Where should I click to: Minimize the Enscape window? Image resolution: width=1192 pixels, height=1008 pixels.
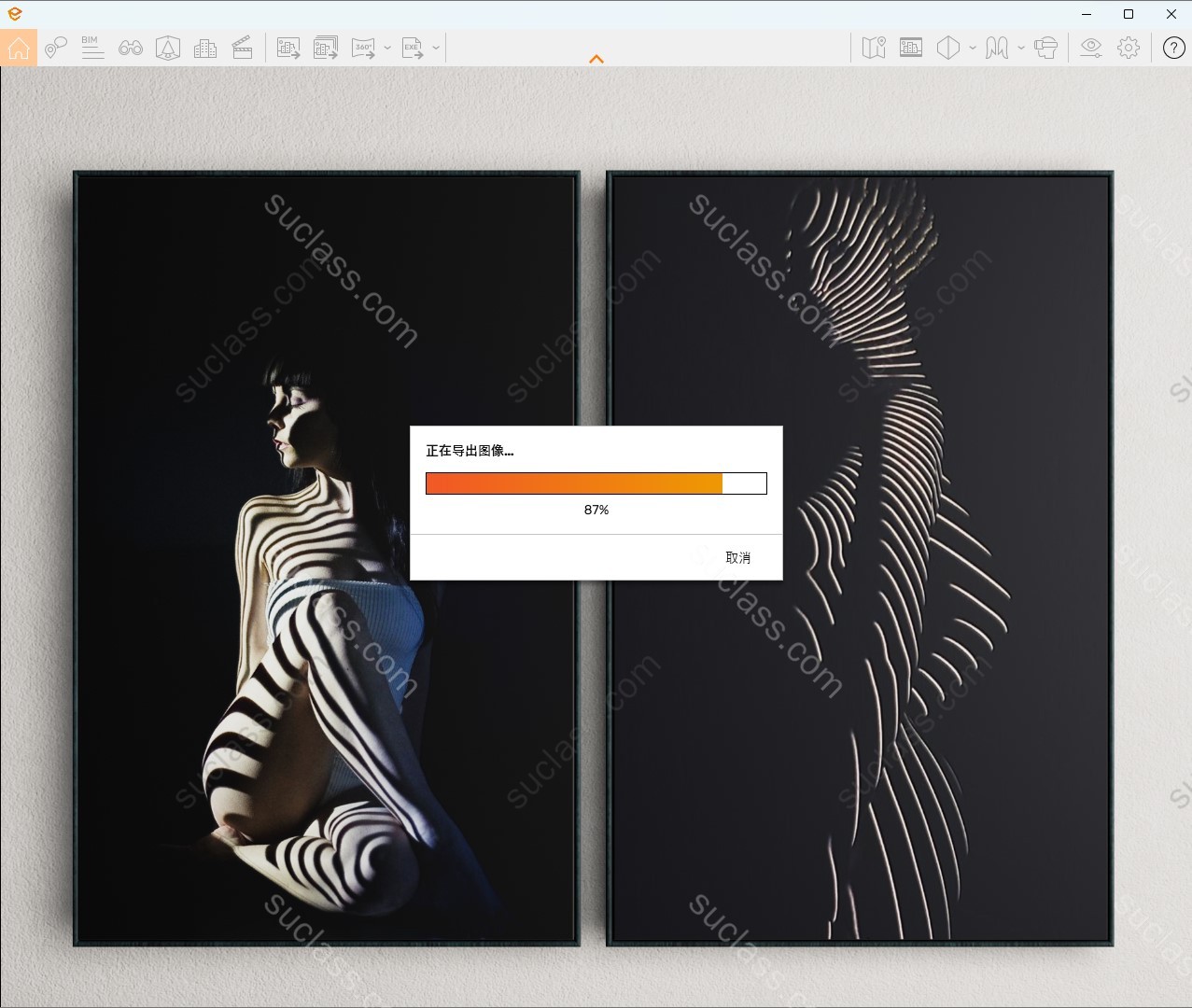[1087, 14]
